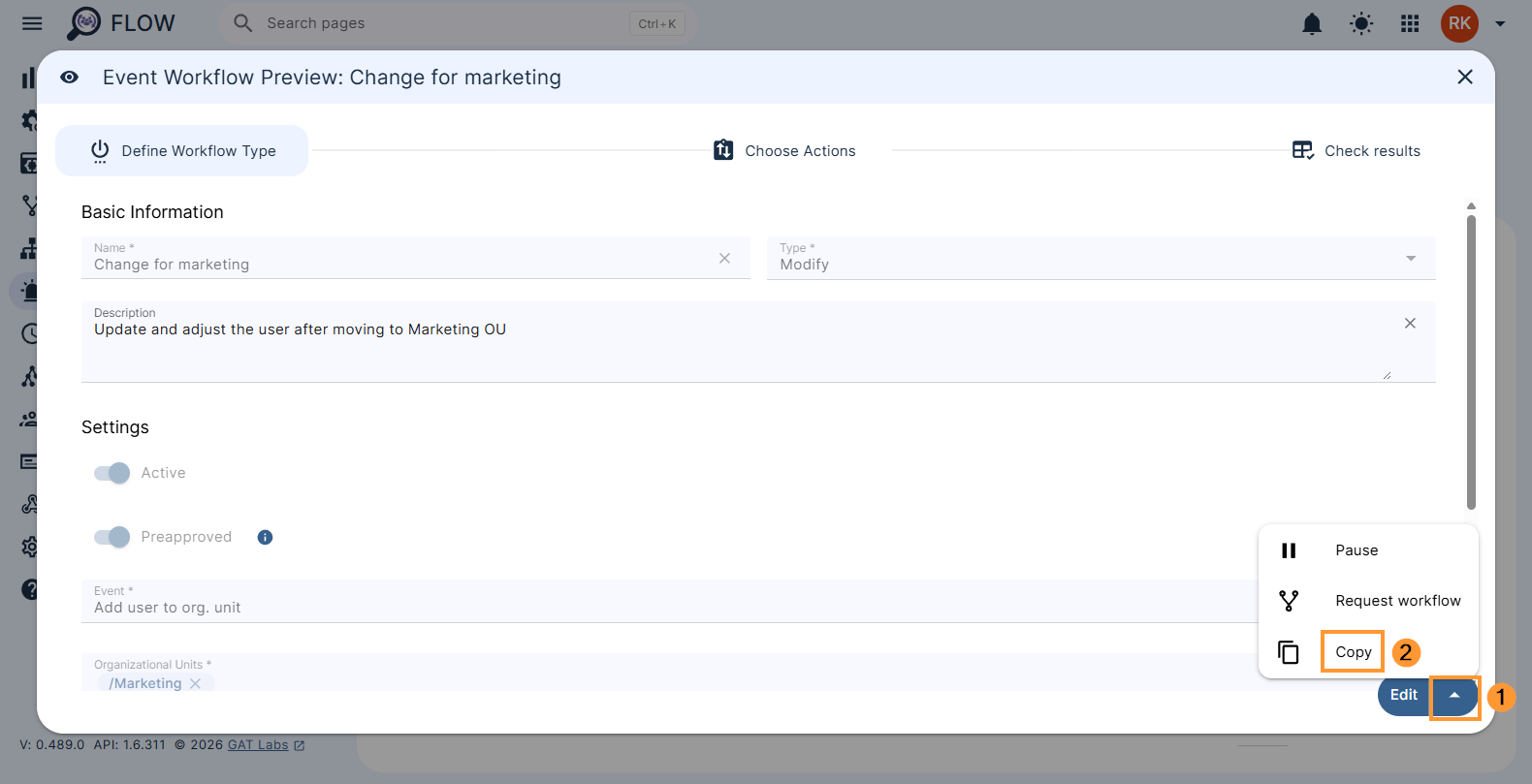This screenshot has width=1532, height=784.
Task: Open the alarm bell item in left sidebar
Action: point(29,291)
